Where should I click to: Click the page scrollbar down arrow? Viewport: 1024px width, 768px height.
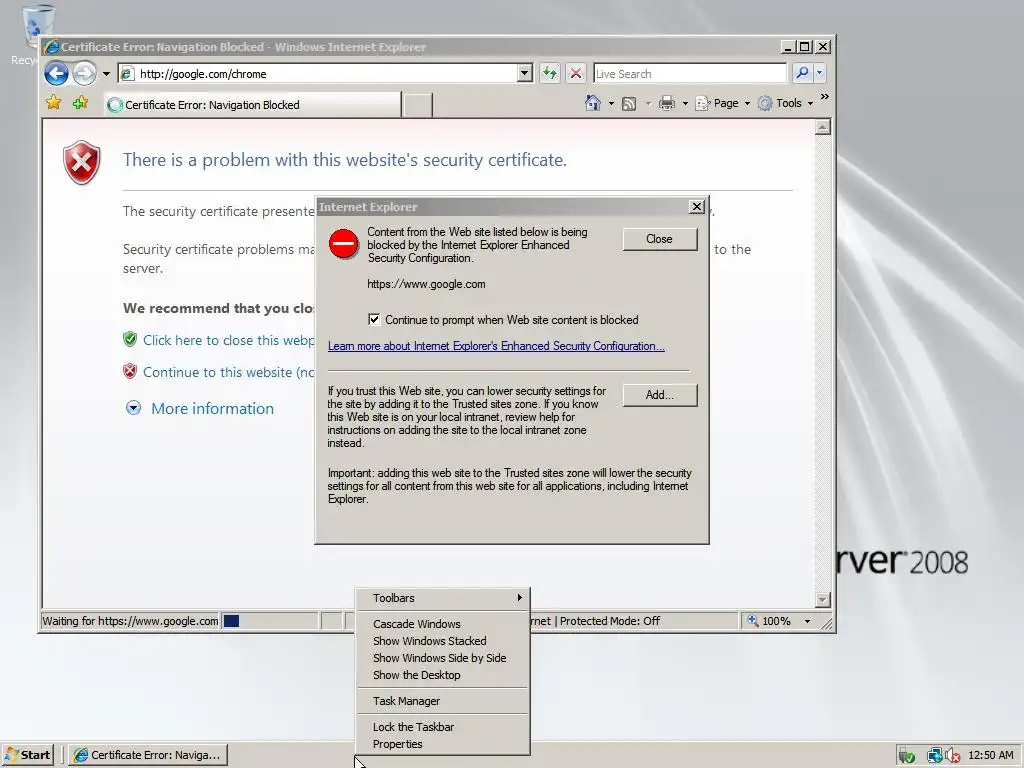(x=823, y=599)
